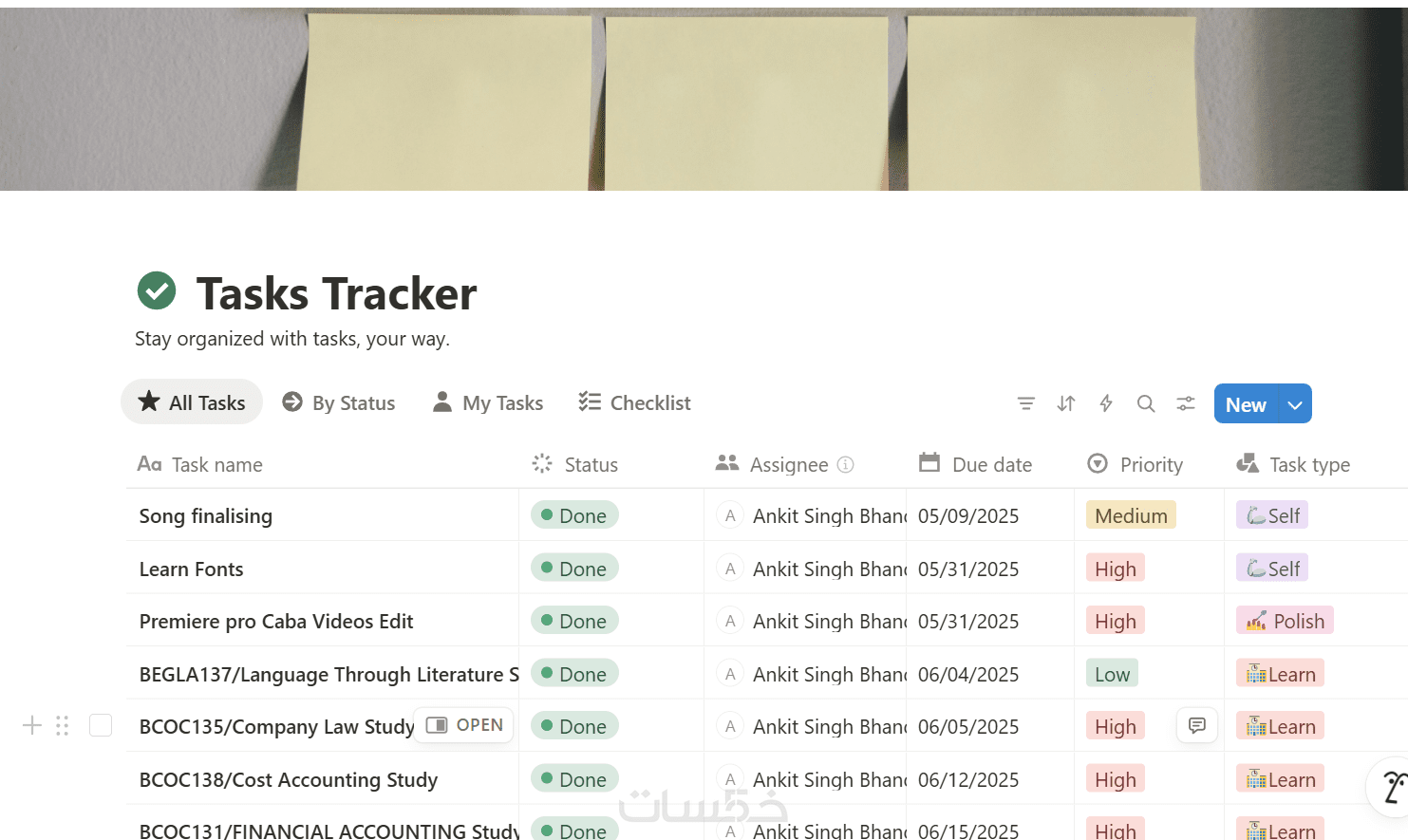Click 'BCOC138/Cost Accounting Study' task name

pos(289,780)
